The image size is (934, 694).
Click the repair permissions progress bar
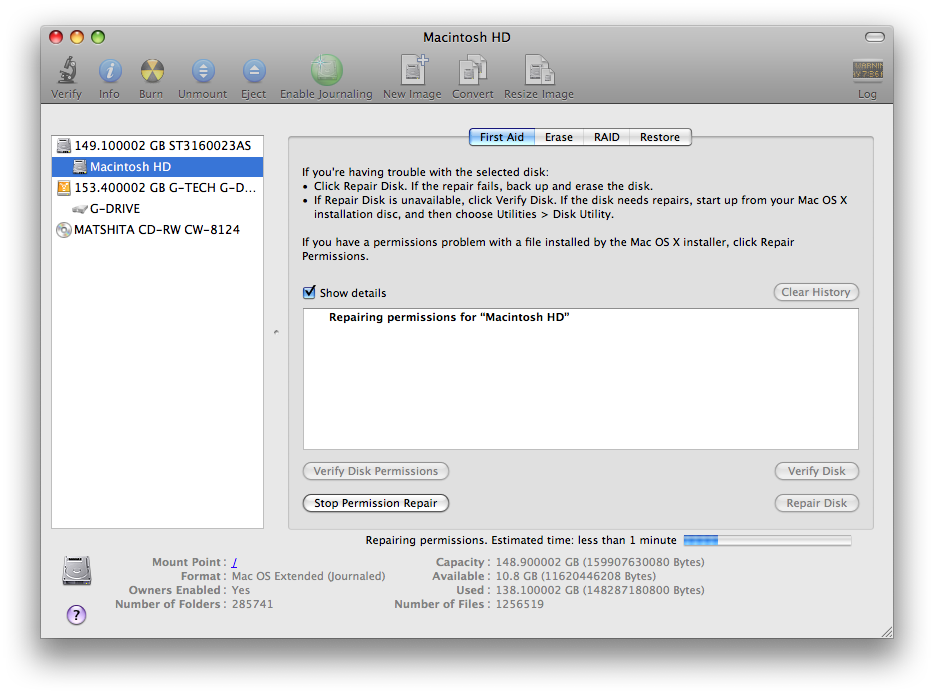(768, 540)
